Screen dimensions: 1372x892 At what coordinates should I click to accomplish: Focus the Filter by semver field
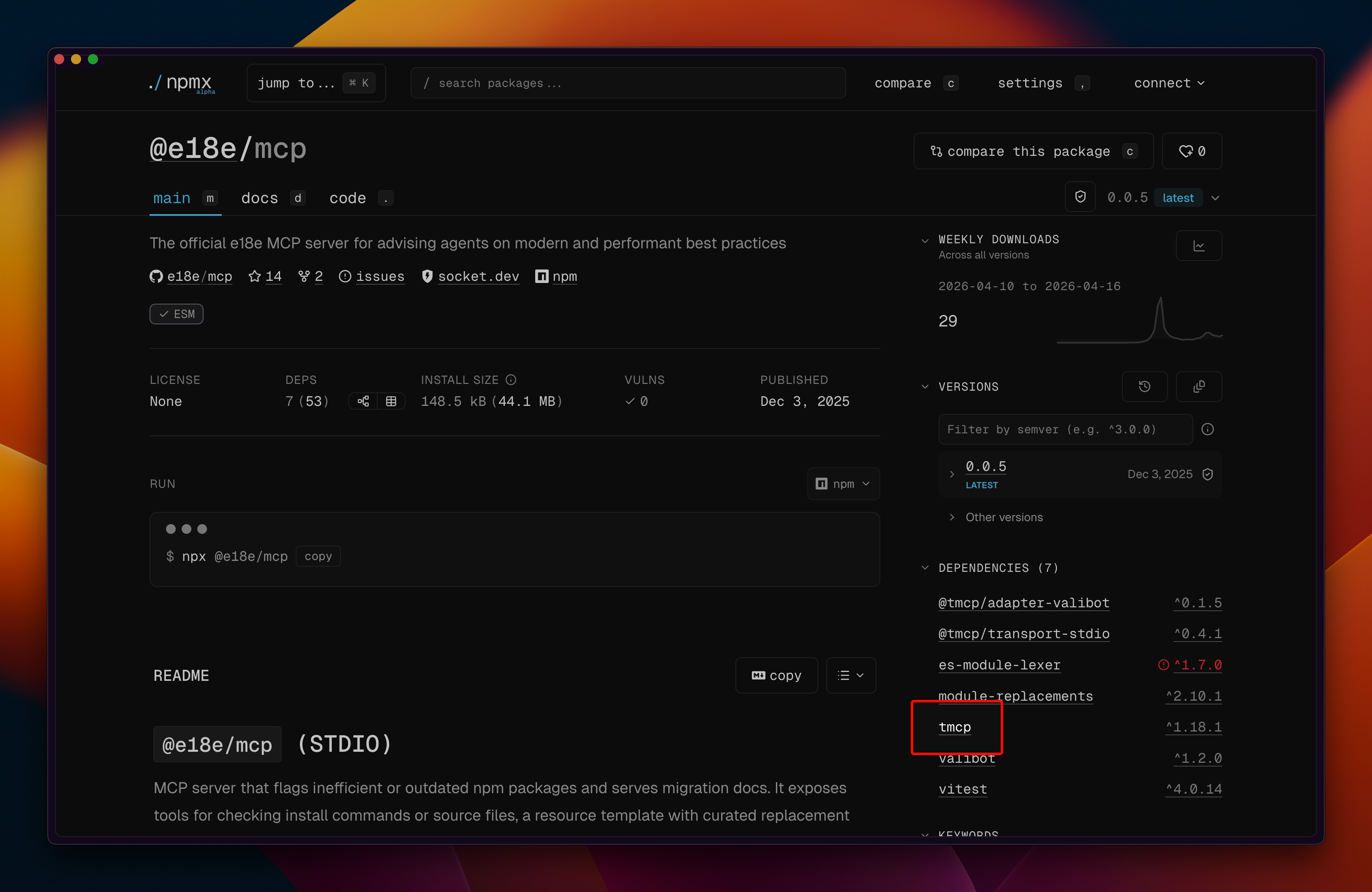pos(1065,429)
